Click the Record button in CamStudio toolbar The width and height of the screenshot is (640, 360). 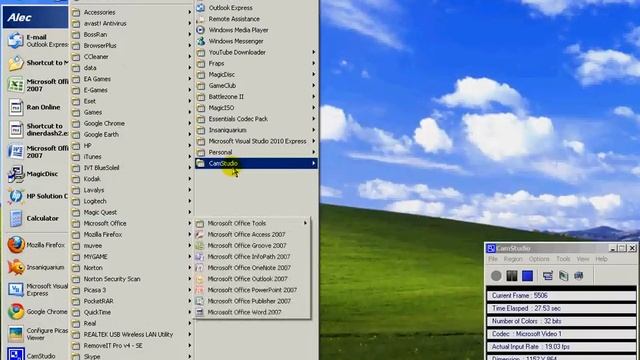tap(496, 276)
